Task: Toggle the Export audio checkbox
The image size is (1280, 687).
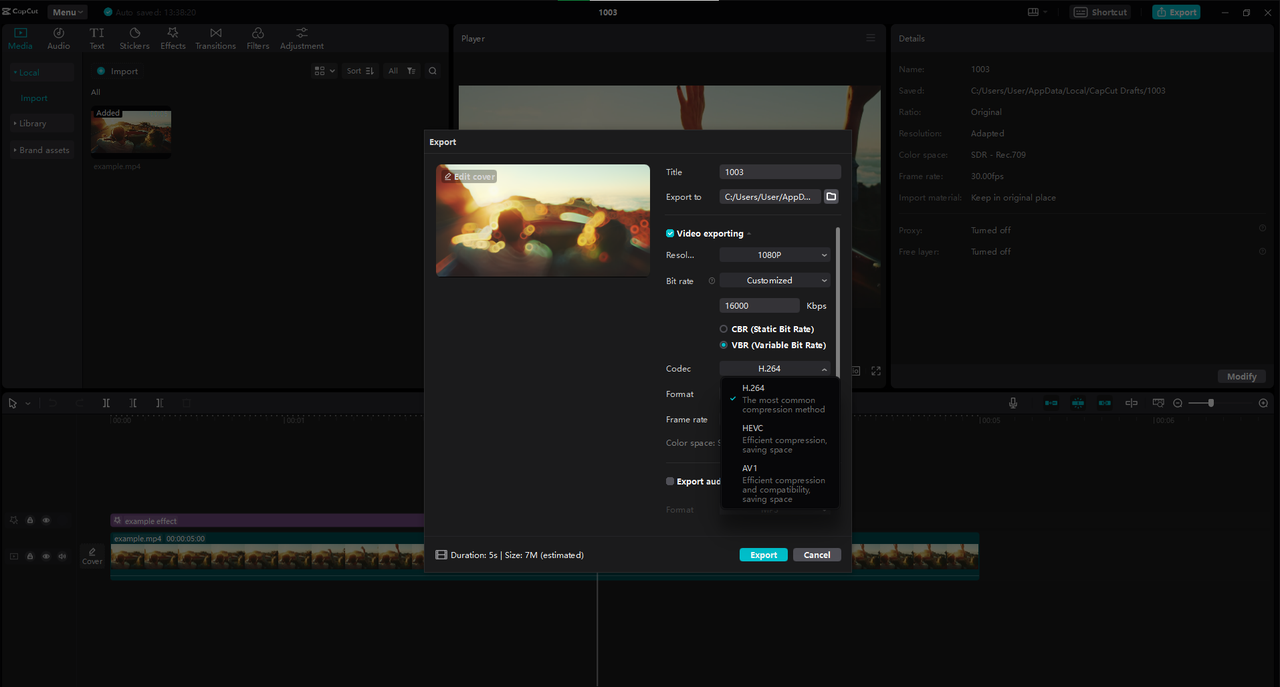Action: point(670,481)
